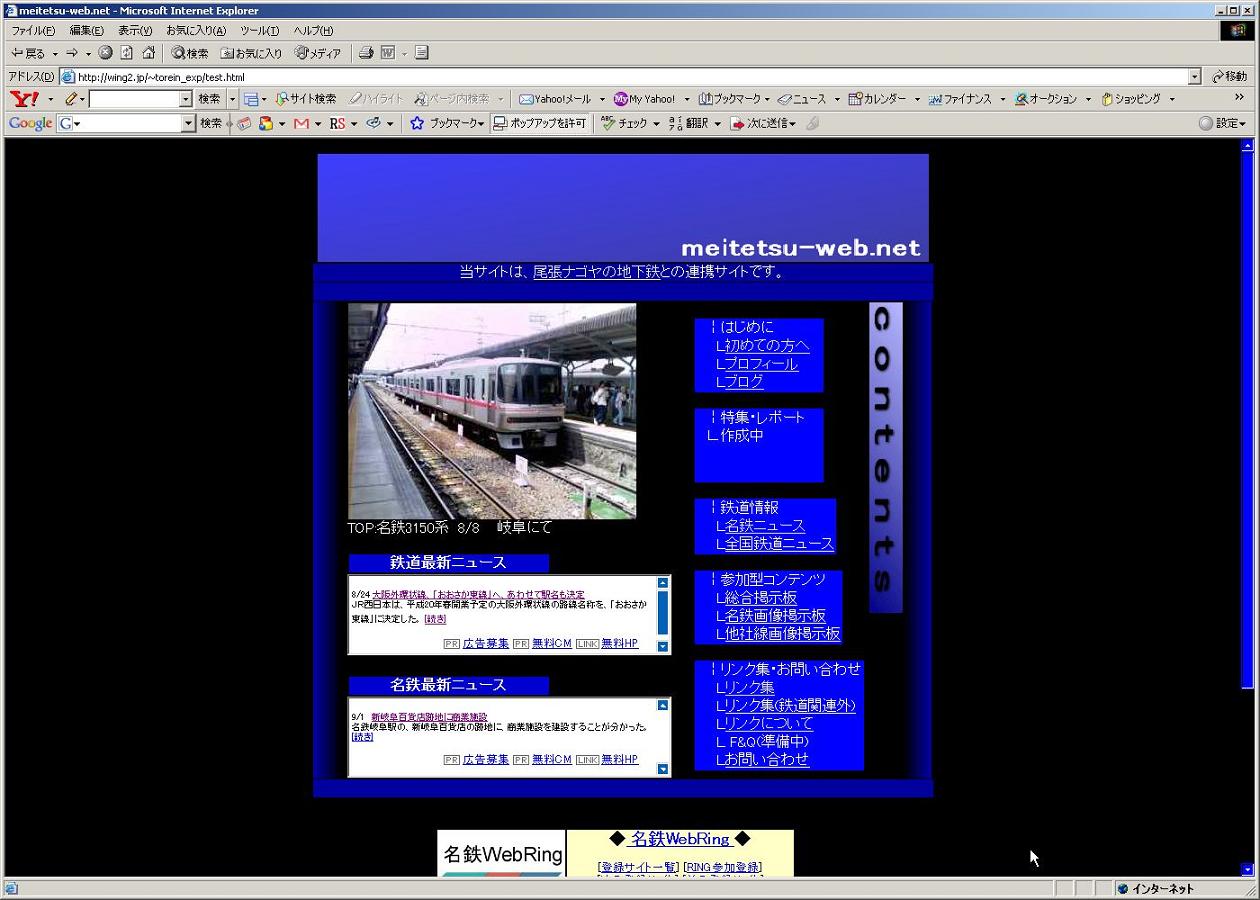Click the サイト検索 site search button
Screen dimensions: 1260x900
coord(306,99)
